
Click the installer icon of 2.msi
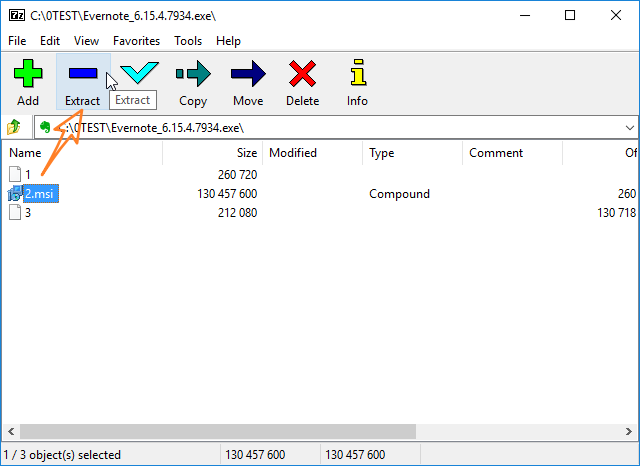pos(15,193)
